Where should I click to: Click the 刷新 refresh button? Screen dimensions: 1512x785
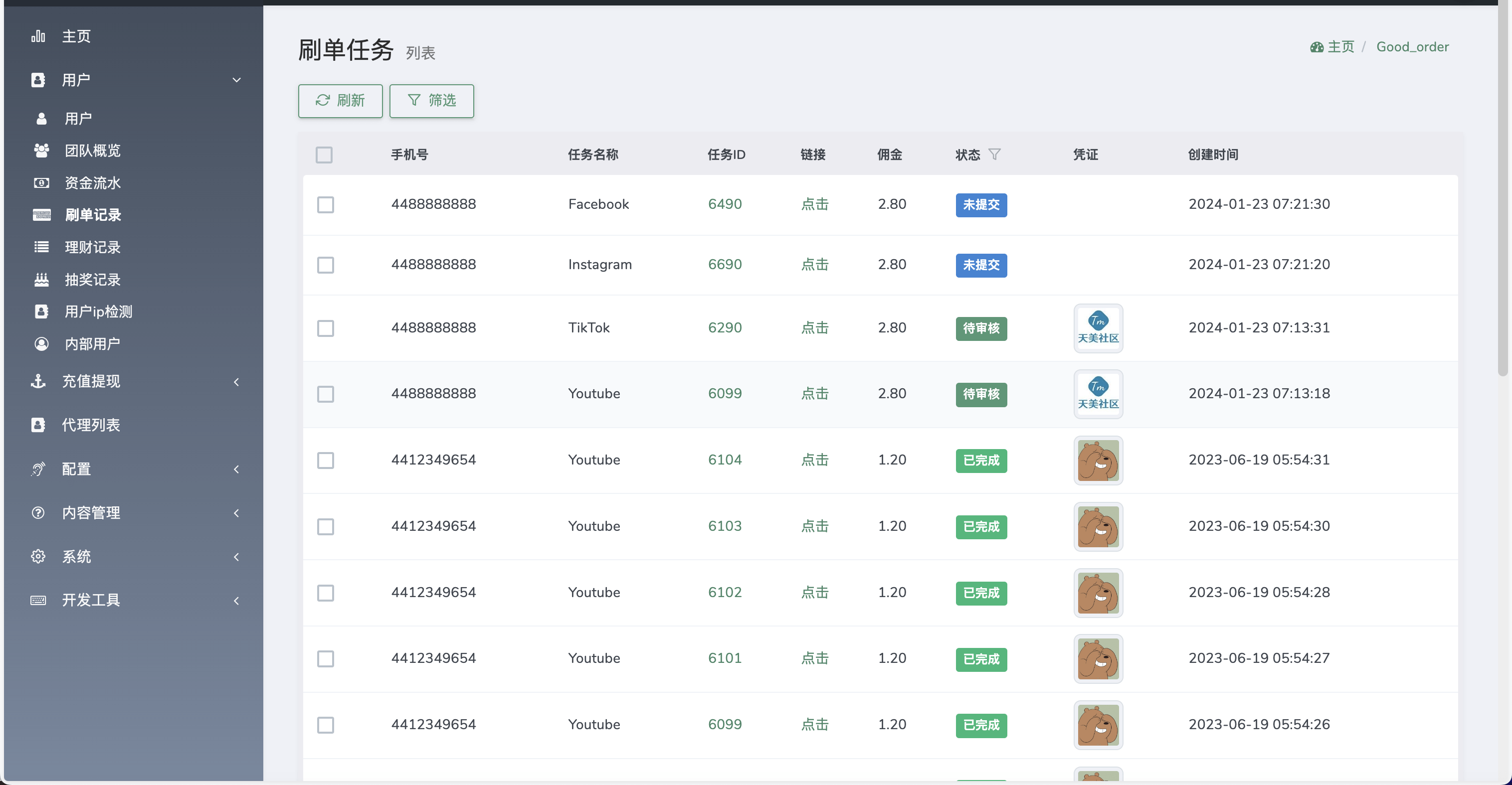pyautogui.click(x=341, y=101)
